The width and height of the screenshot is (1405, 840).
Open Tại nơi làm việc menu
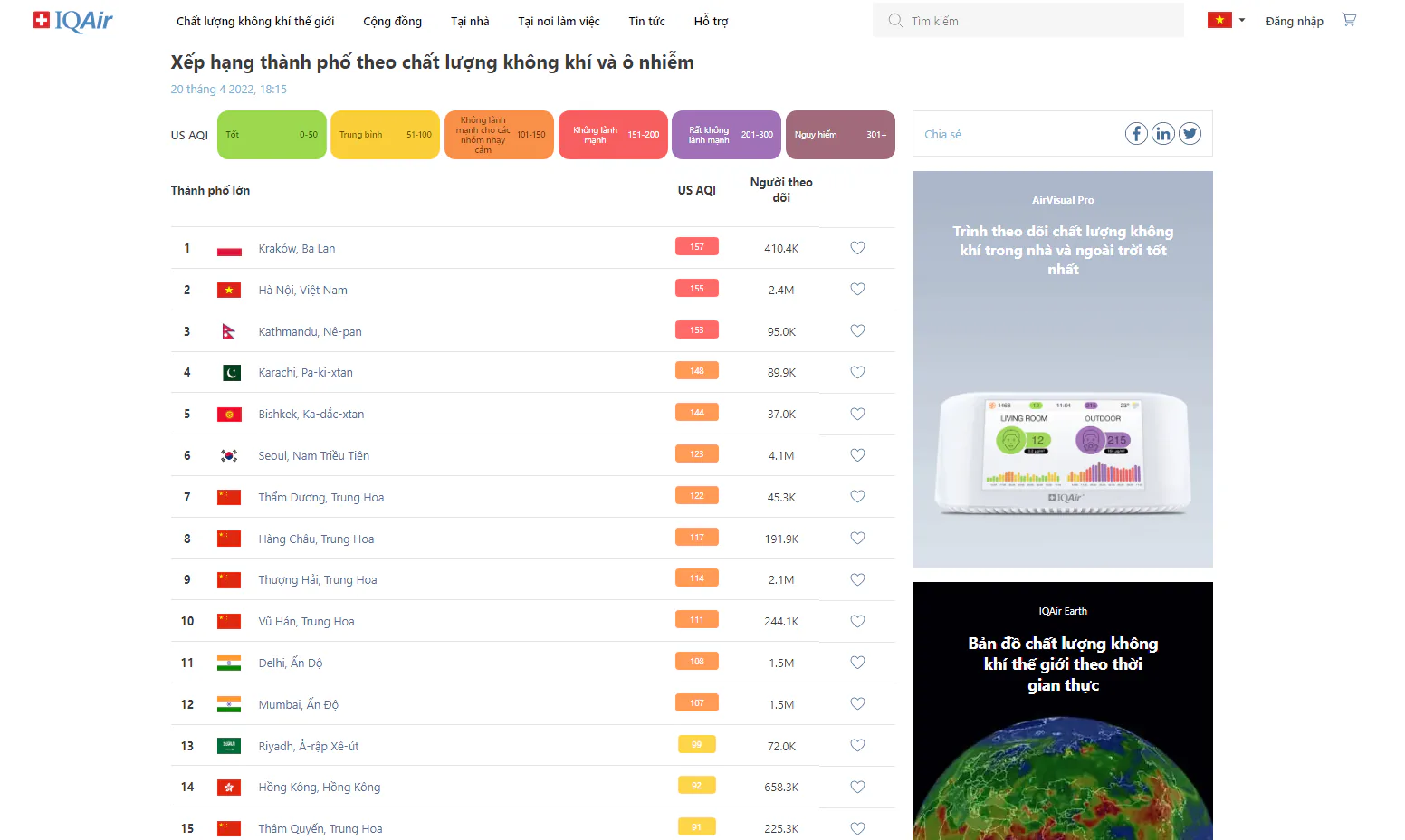pos(559,21)
